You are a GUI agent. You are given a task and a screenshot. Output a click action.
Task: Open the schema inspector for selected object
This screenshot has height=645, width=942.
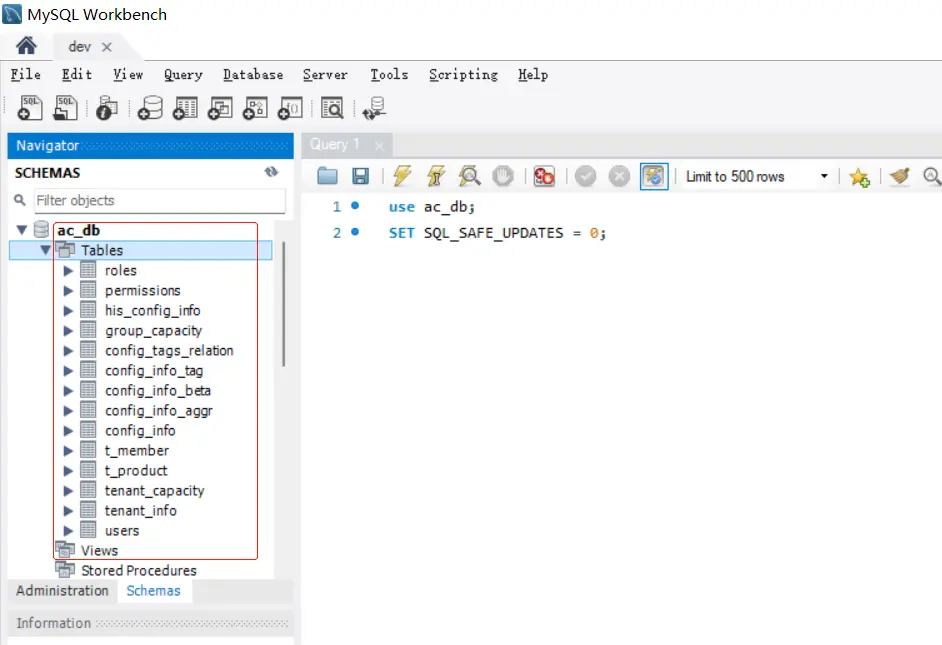tap(107, 108)
